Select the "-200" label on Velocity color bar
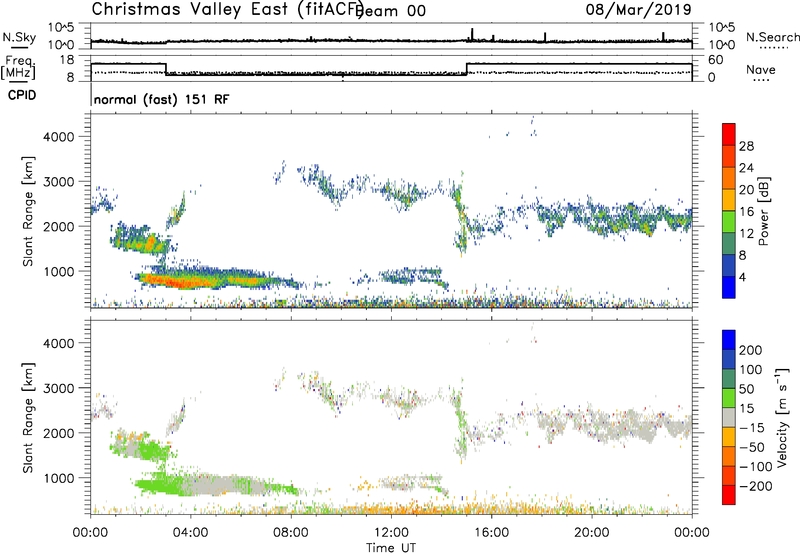Screen dimensions: 800x554 756,486
